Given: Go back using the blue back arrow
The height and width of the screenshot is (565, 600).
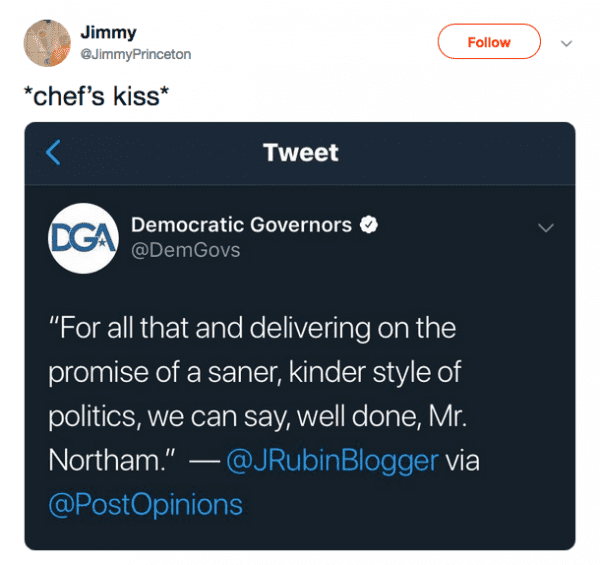Looking at the screenshot, I should pos(54,152).
